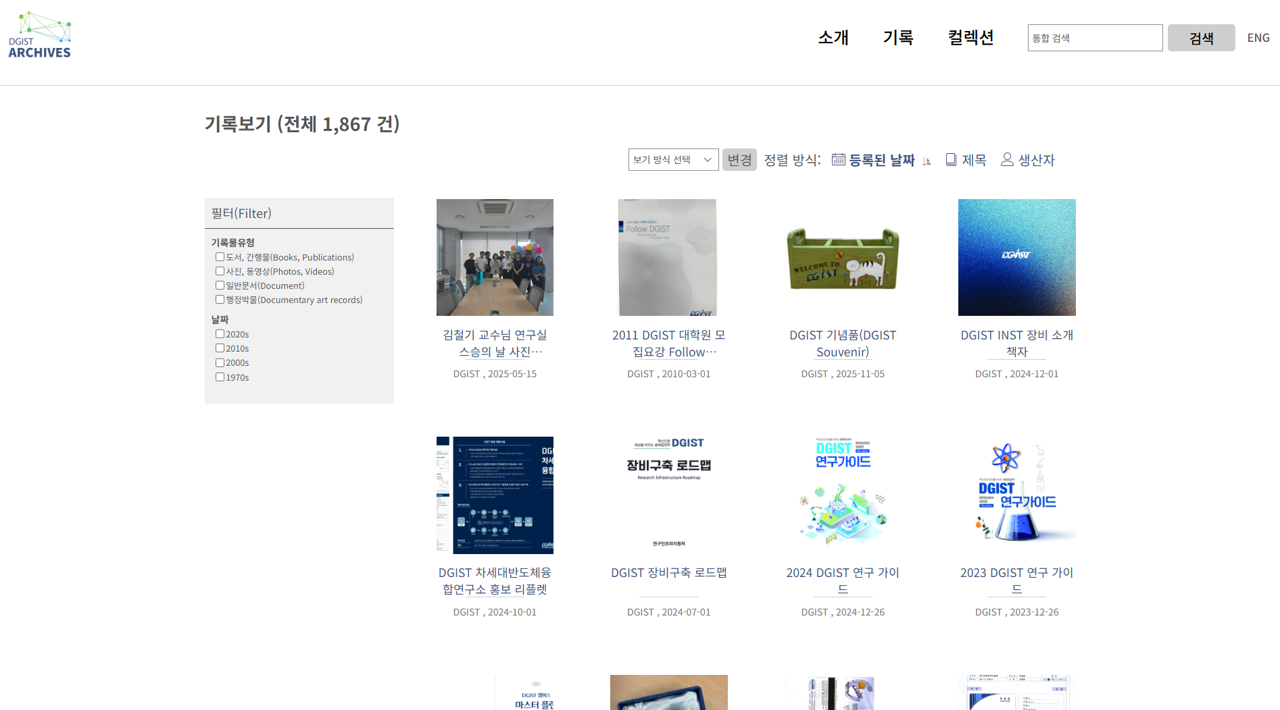
Task: Open the DGIST 기념품(DGIST Souvenir) thumbnail
Action: pyautogui.click(x=842, y=257)
